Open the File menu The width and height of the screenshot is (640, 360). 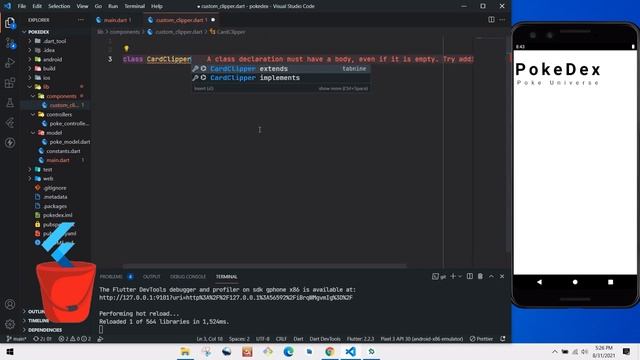[22, 6]
